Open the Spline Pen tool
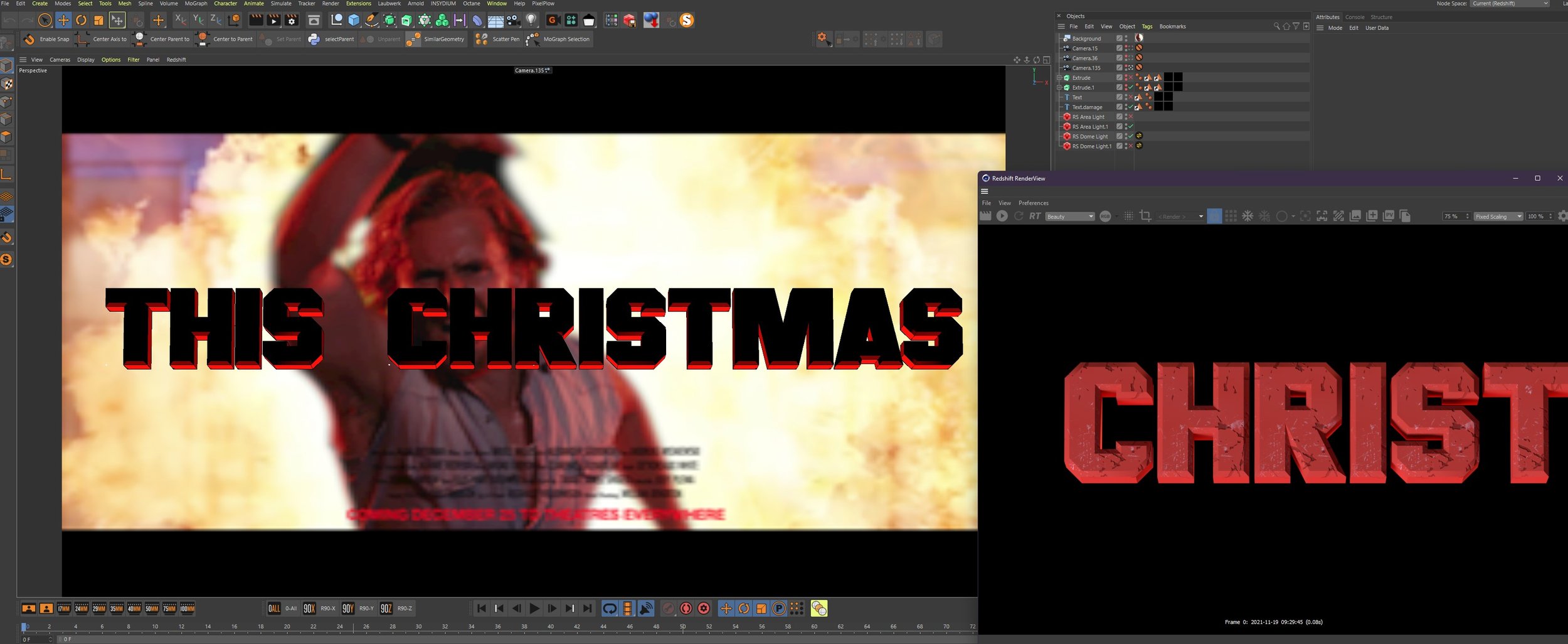Viewport: 1568px width, 644px height. (x=371, y=20)
